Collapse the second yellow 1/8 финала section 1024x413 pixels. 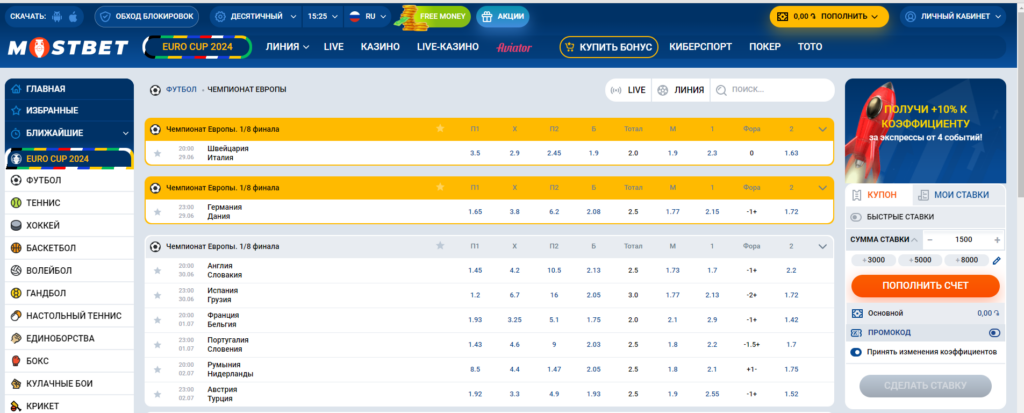[x=822, y=188]
